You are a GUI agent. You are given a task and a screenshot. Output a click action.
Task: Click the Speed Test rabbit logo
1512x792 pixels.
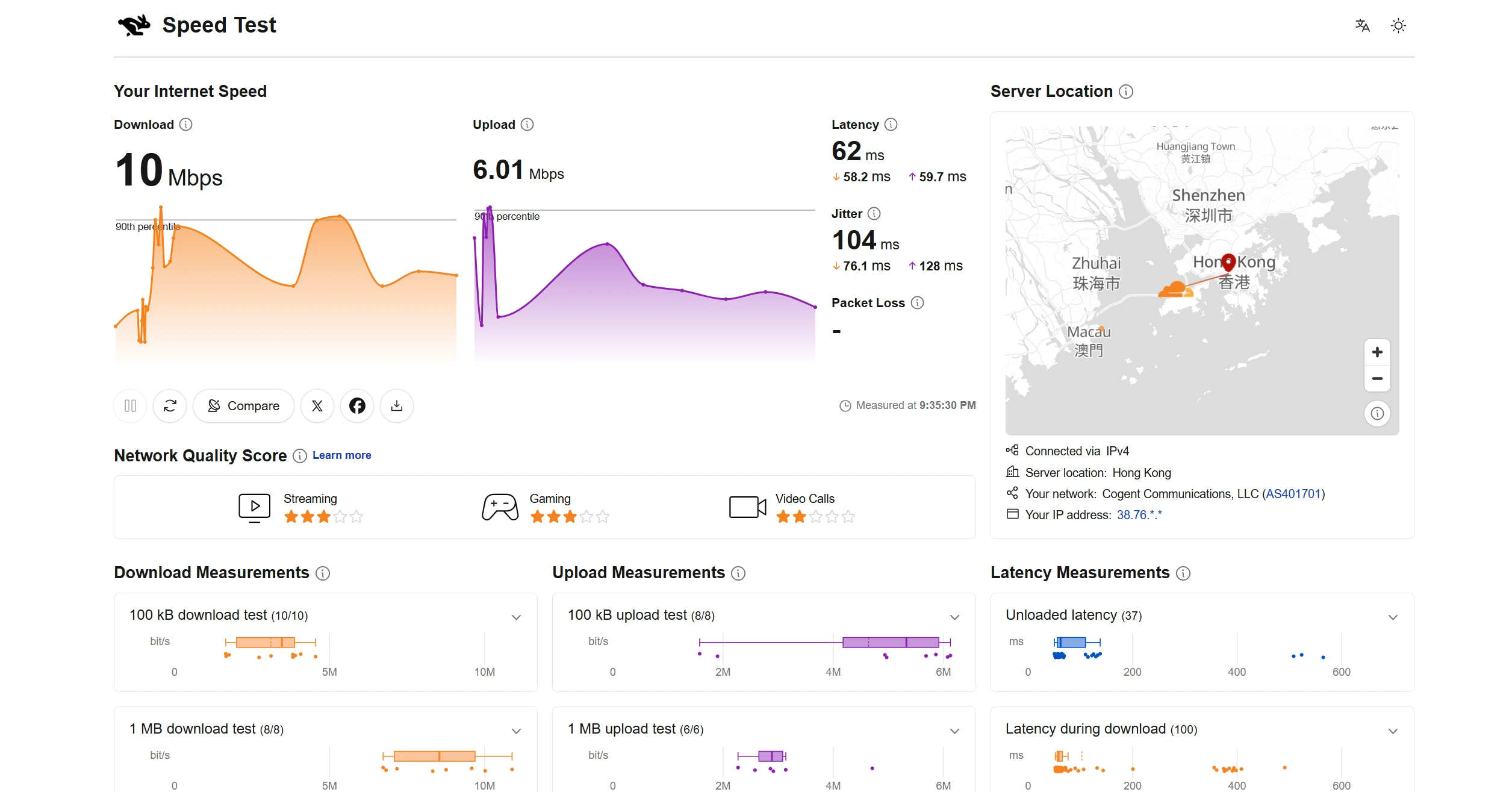[134, 25]
